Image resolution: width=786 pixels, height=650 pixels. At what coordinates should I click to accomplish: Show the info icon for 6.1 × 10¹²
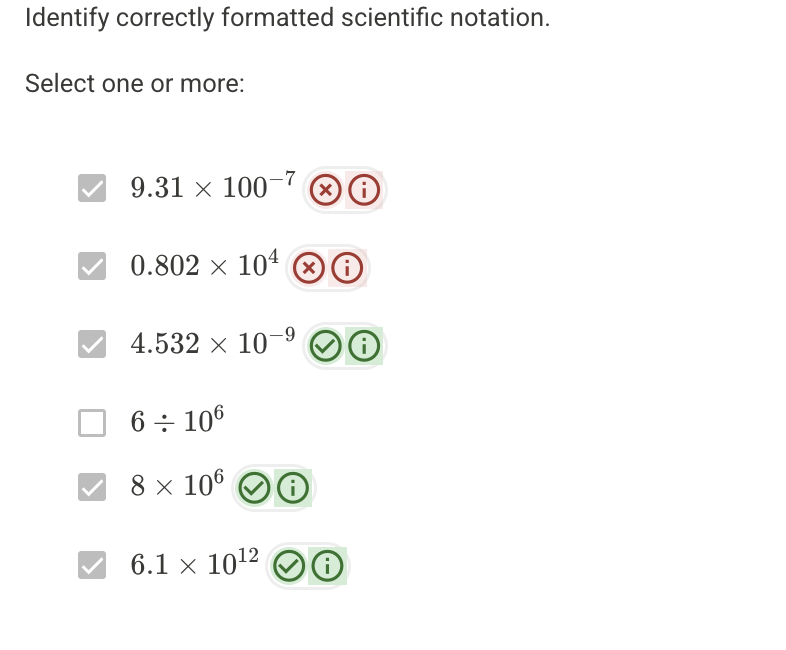coord(328,567)
